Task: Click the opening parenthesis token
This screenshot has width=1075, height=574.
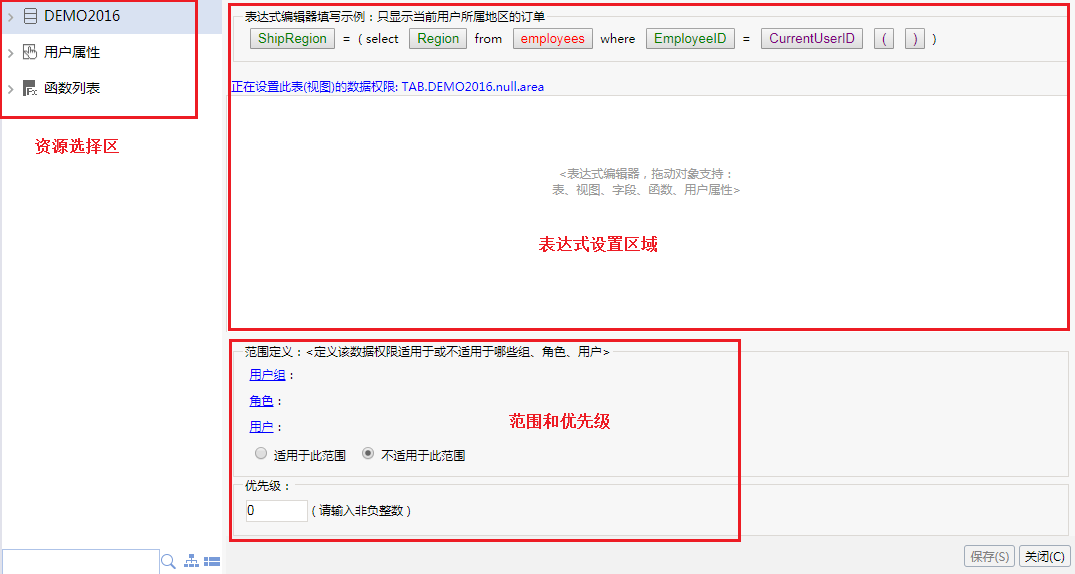Action: point(884,38)
